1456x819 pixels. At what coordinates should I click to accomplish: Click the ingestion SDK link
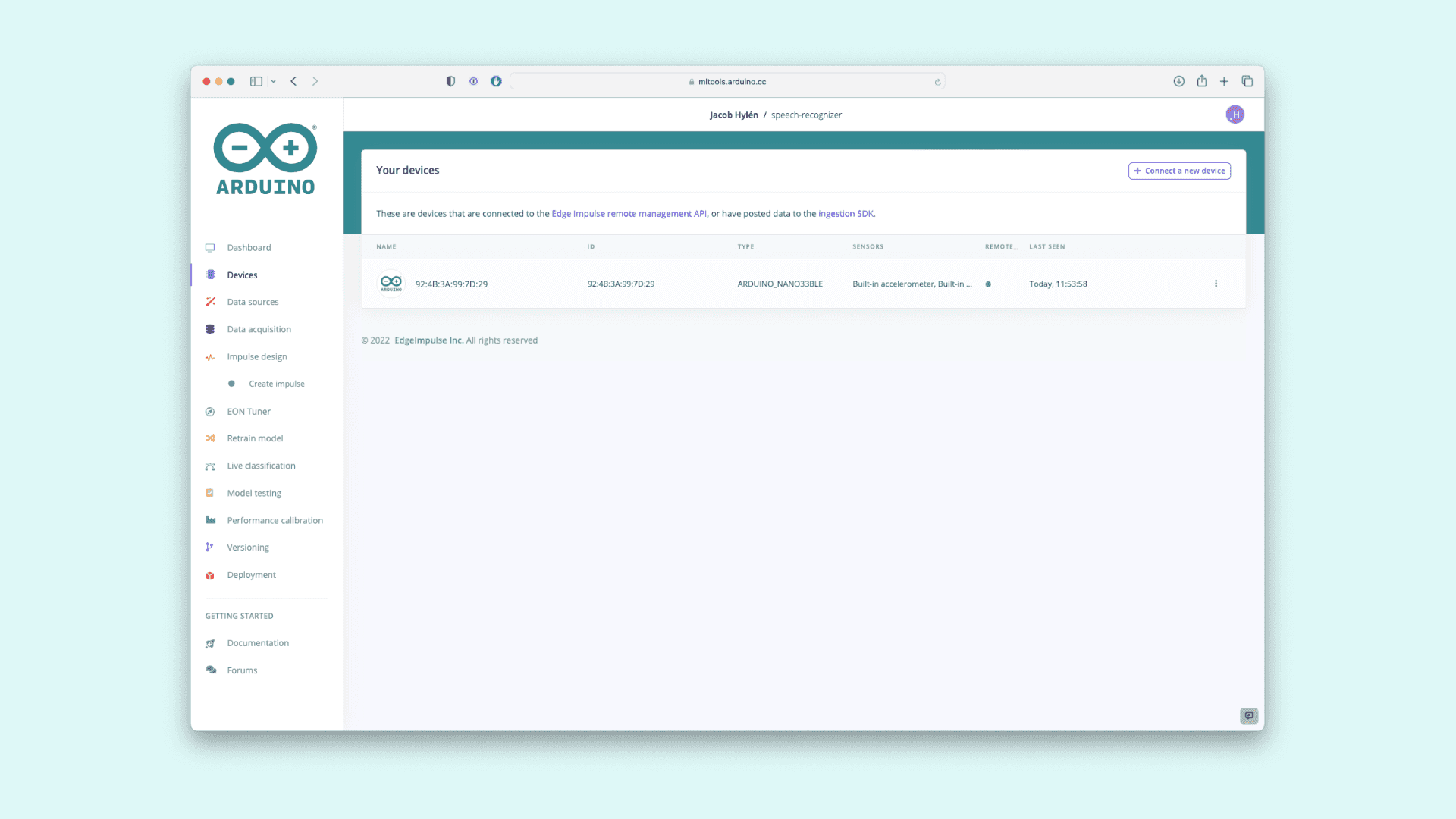coord(846,214)
